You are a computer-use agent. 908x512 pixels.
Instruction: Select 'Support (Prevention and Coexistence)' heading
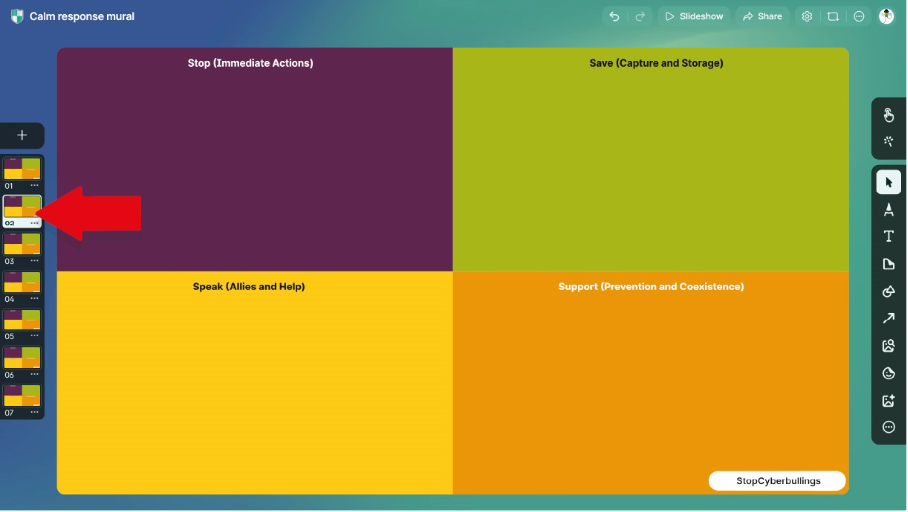click(x=651, y=287)
